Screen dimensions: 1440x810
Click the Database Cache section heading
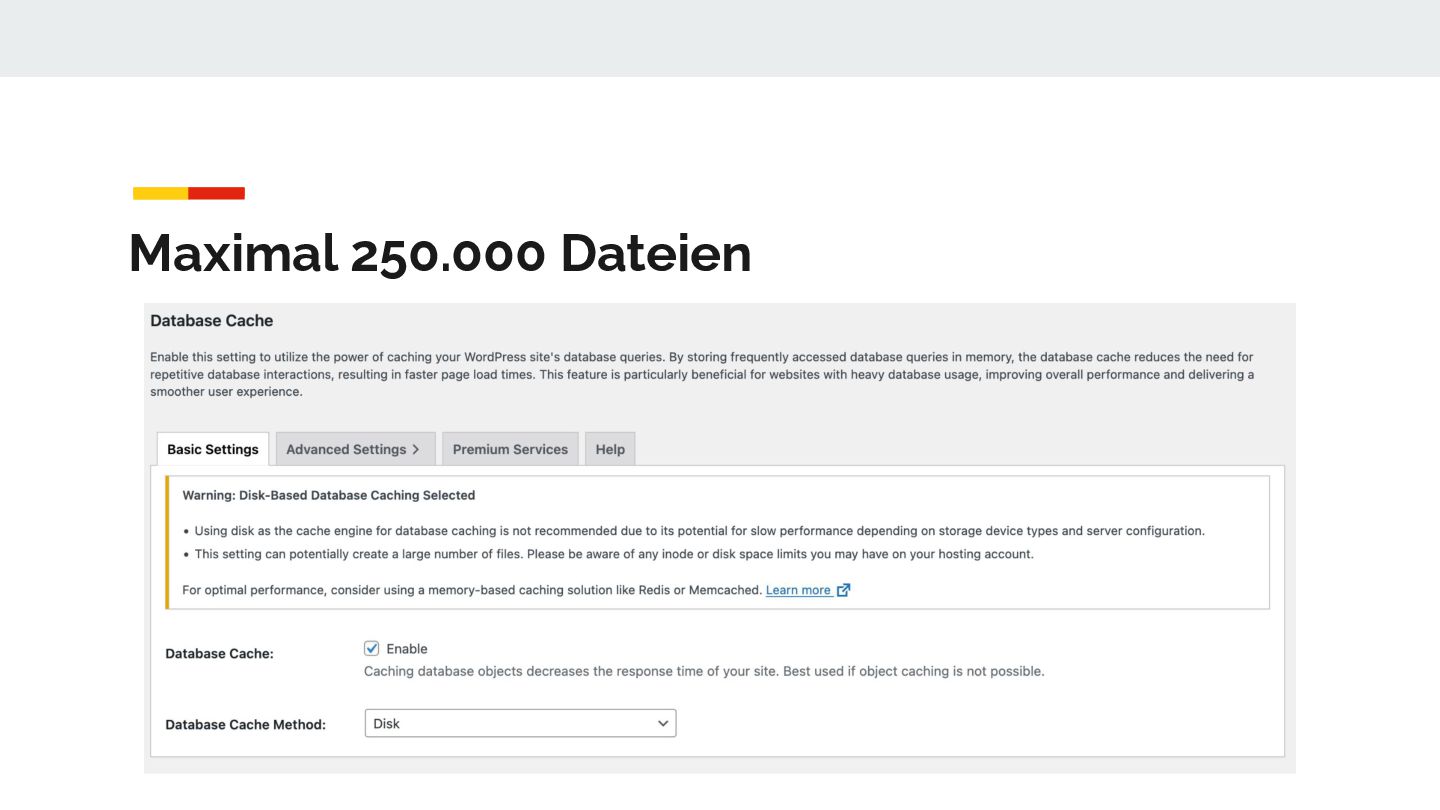(212, 321)
